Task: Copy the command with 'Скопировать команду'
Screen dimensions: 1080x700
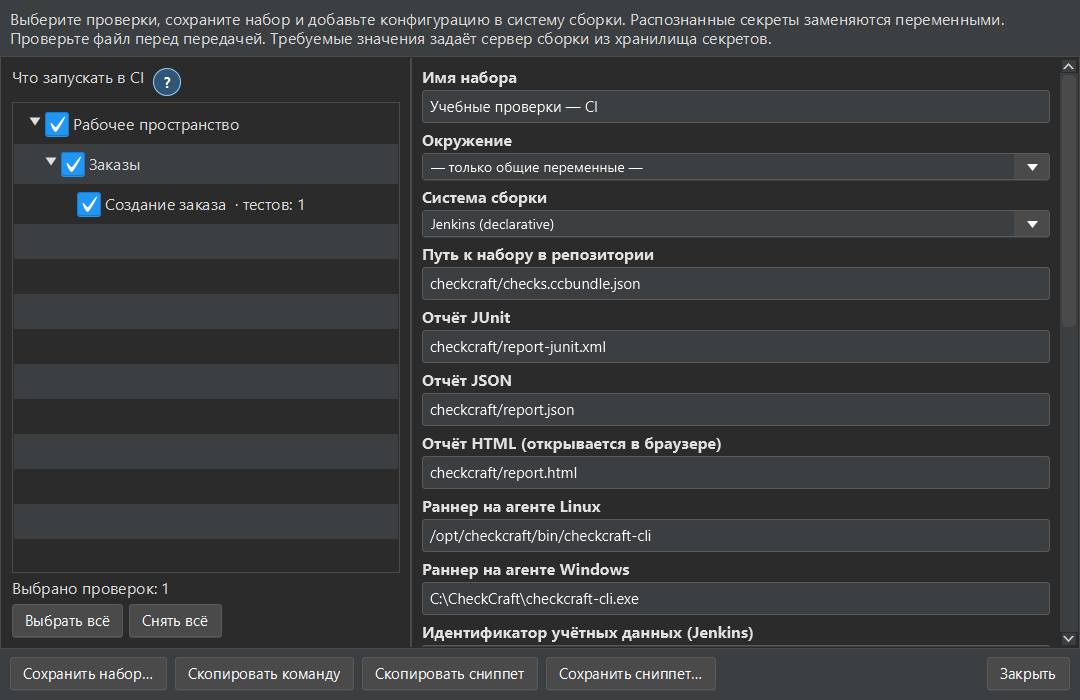Action: (x=264, y=674)
